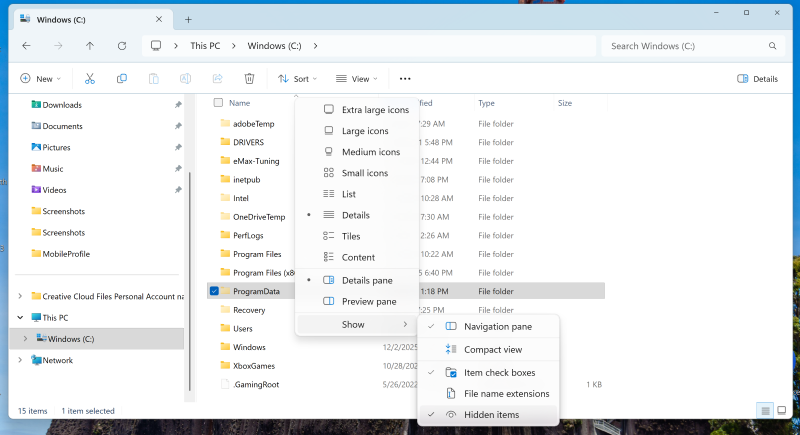
Task: Sort by the Type column header
Action: point(486,103)
